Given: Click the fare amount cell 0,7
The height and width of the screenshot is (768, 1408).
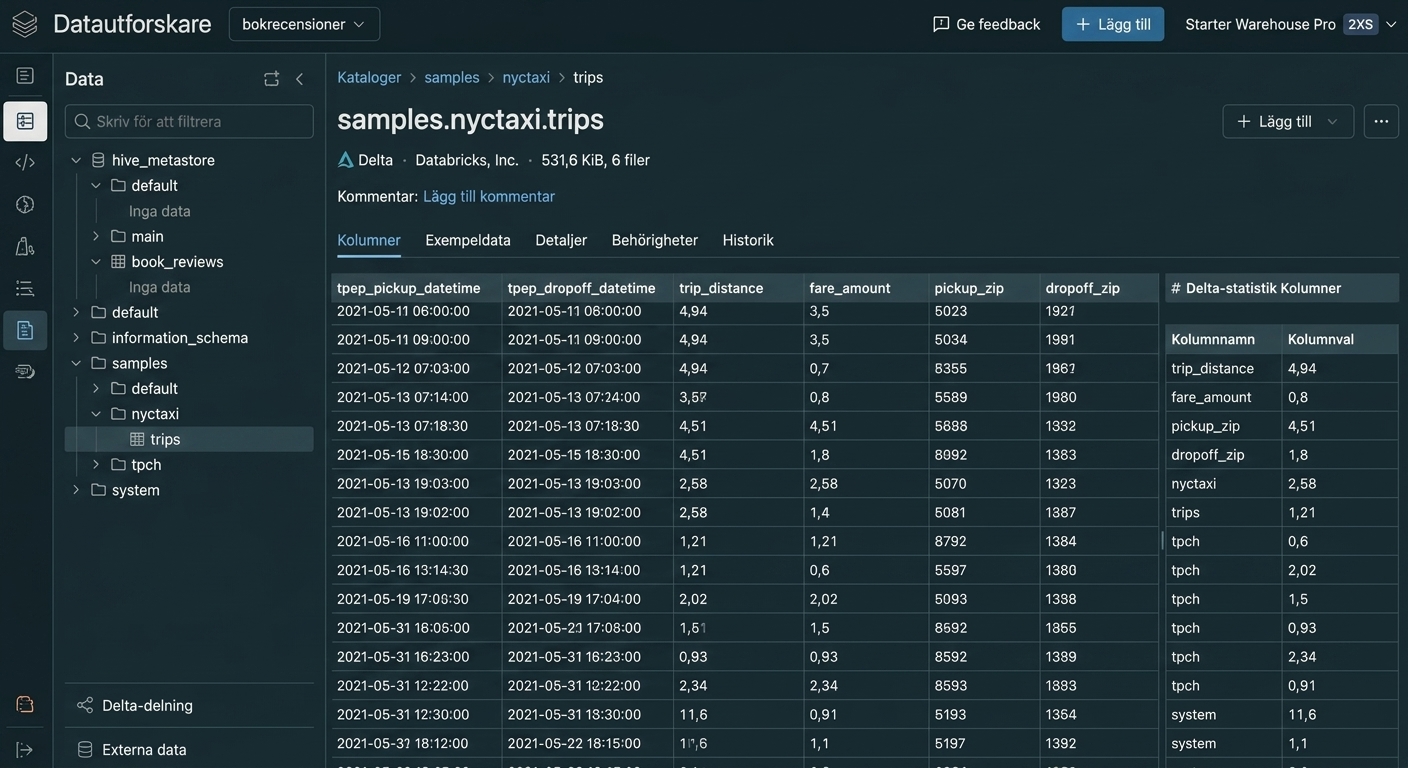Looking at the screenshot, I should 866,368.
